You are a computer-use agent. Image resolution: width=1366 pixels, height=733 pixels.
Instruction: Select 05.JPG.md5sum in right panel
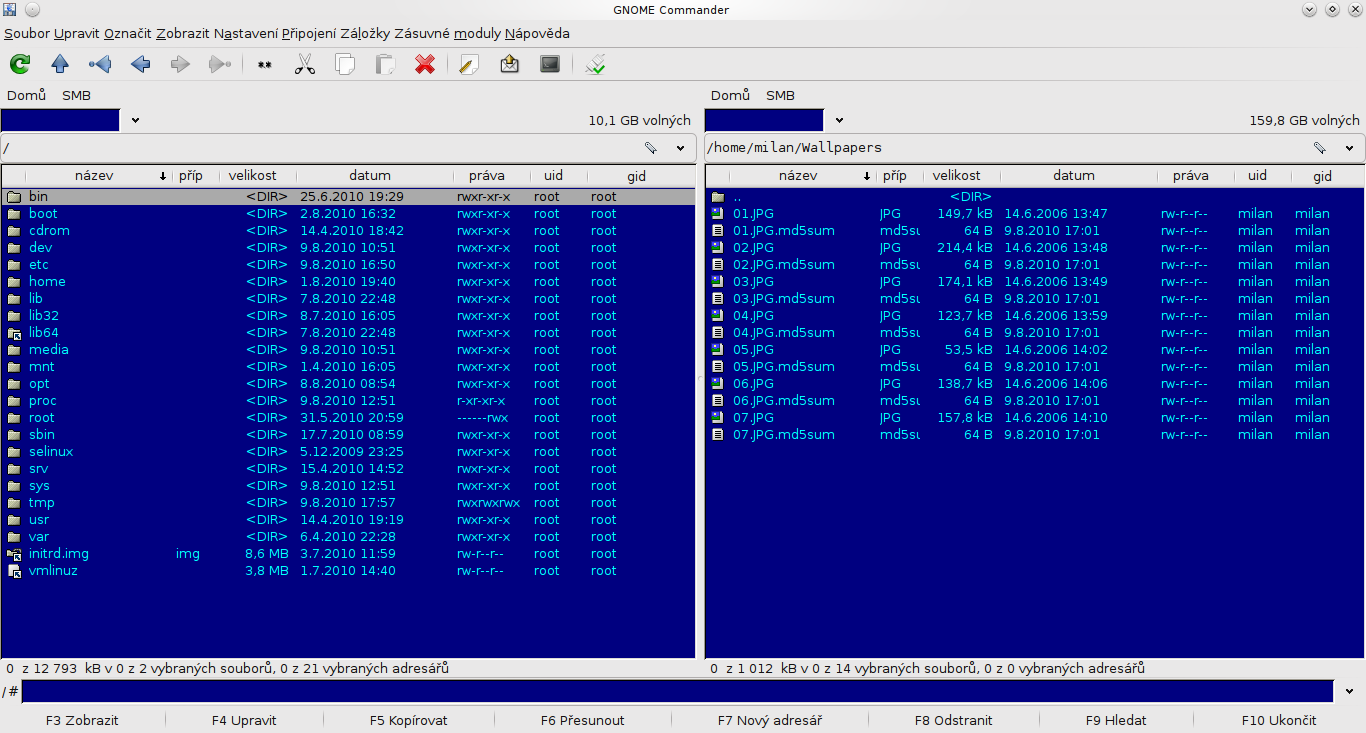coord(1034,367)
